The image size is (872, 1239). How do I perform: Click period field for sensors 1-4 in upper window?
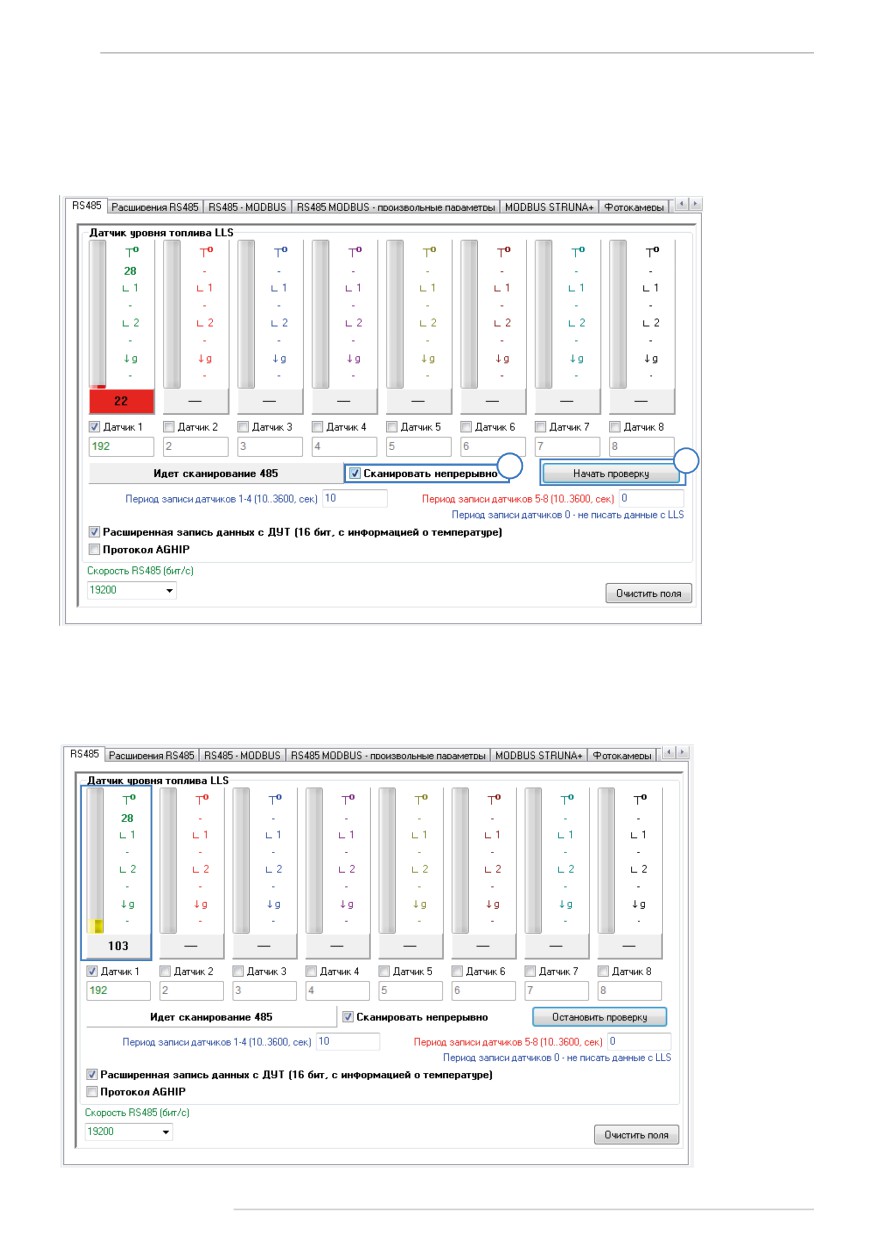tap(353, 498)
